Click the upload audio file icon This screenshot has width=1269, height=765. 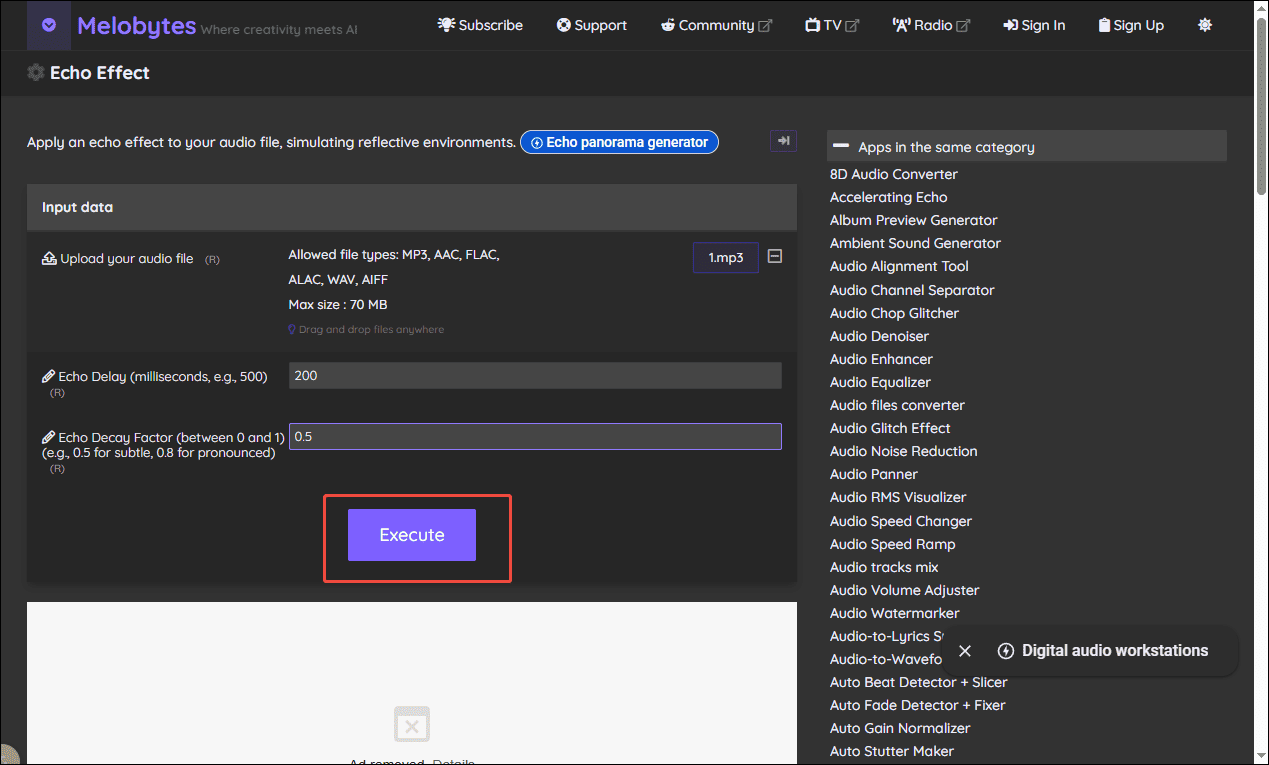[x=48, y=257]
